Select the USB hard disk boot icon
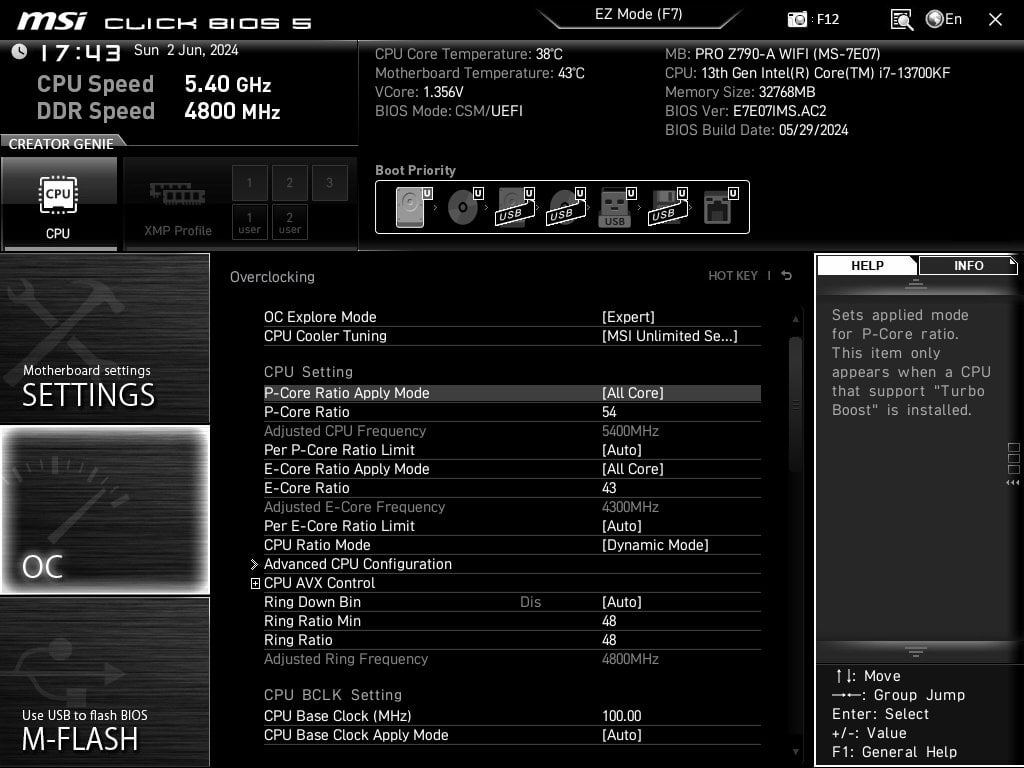 pos(516,207)
